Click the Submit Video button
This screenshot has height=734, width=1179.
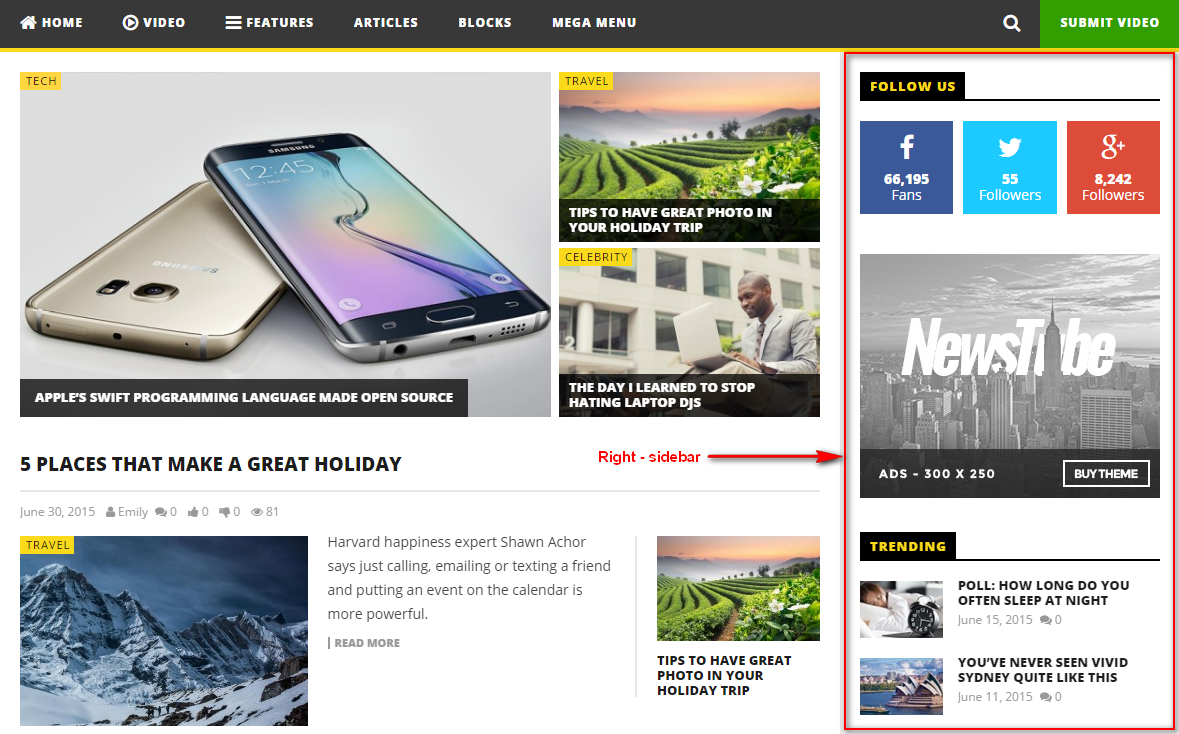pos(1109,23)
